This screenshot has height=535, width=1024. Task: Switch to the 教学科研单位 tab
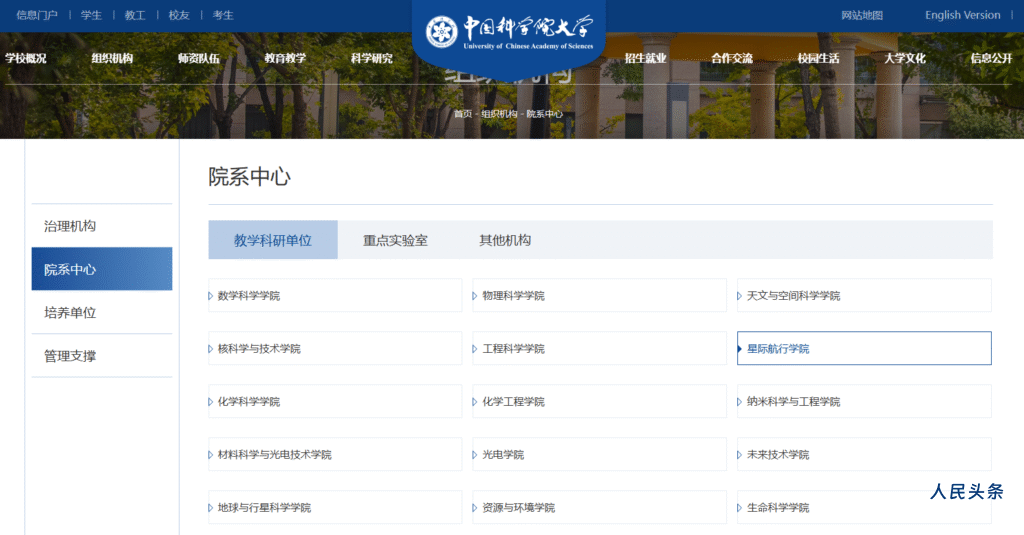coord(273,240)
